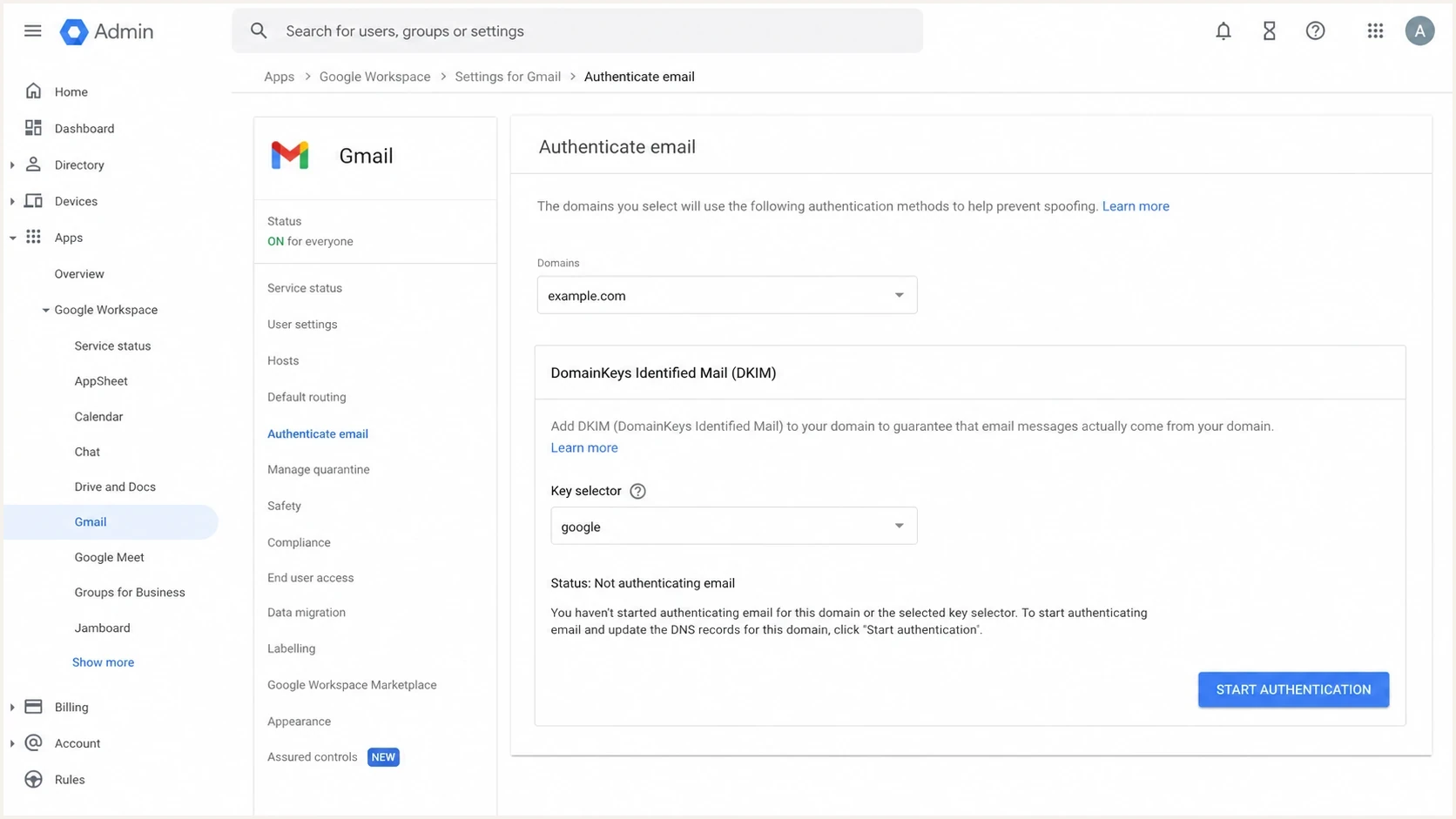Open Google Workspace Marketplace settings
This screenshot has height=819, width=1456.
click(x=352, y=685)
